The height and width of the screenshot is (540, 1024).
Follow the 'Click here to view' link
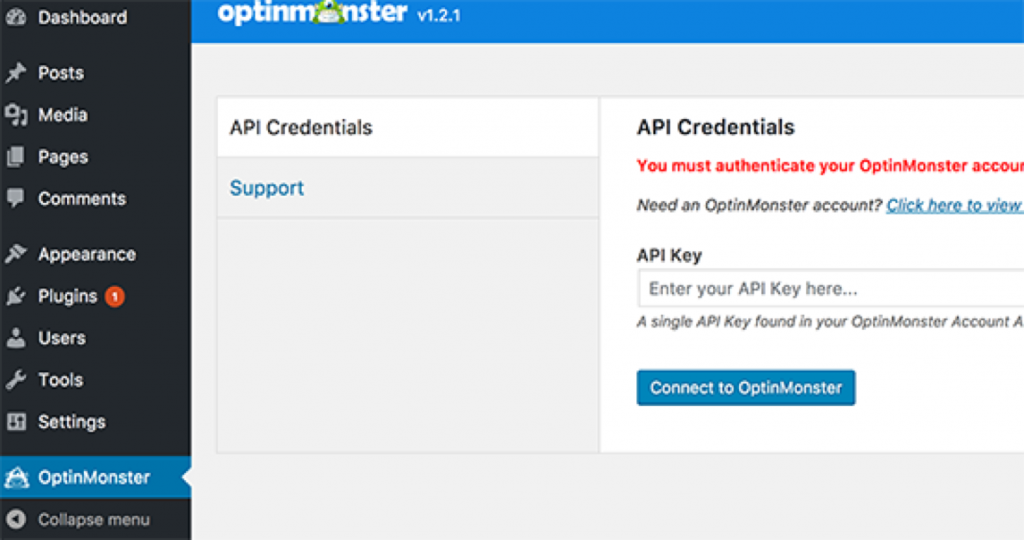pos(955,205)
